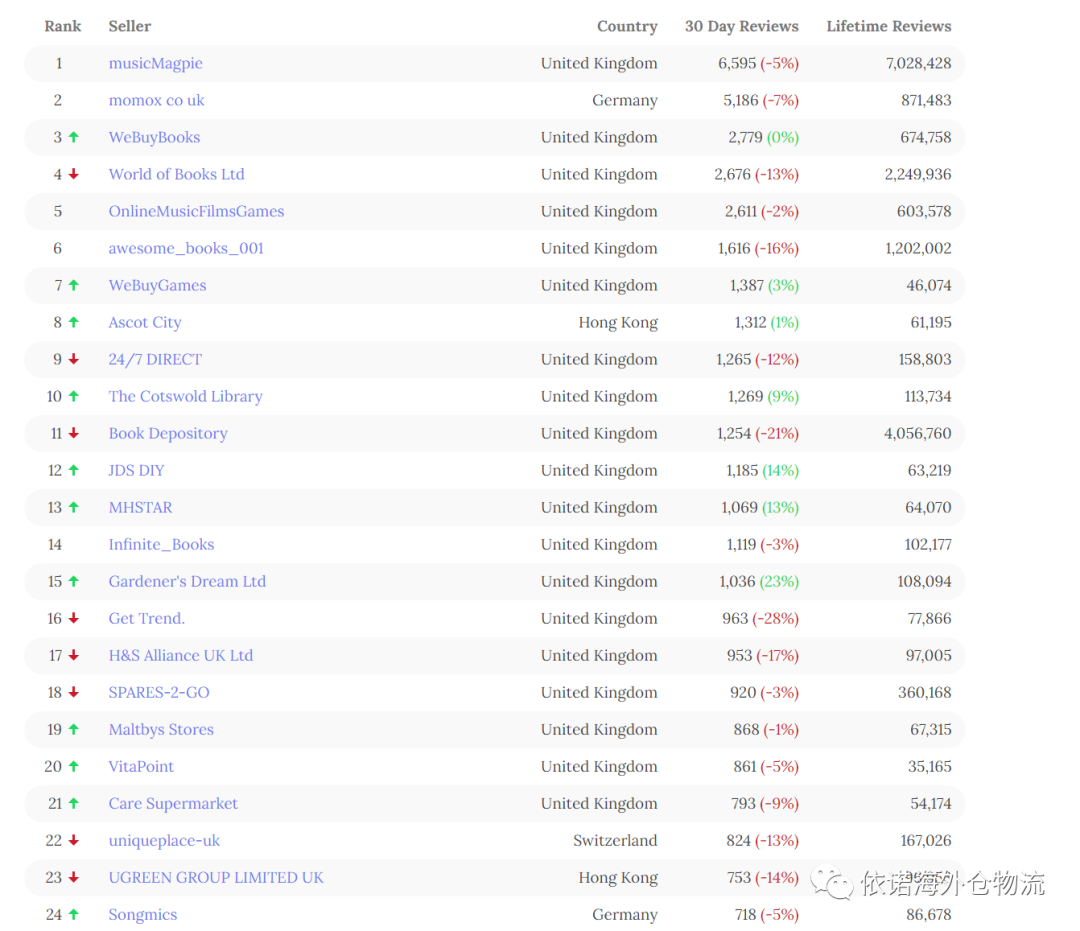This screenshot has height=931, width=1080.
Task: Open the SPARES-2-GO seller link
Action: [x=159, y=693]
